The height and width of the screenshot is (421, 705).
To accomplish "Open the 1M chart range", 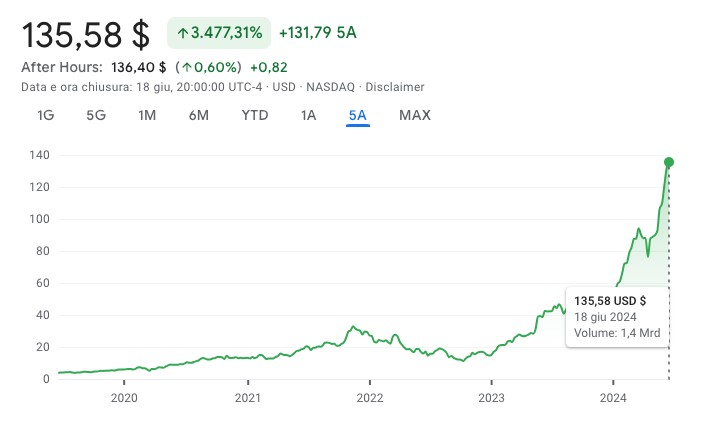I will [147, 115].
